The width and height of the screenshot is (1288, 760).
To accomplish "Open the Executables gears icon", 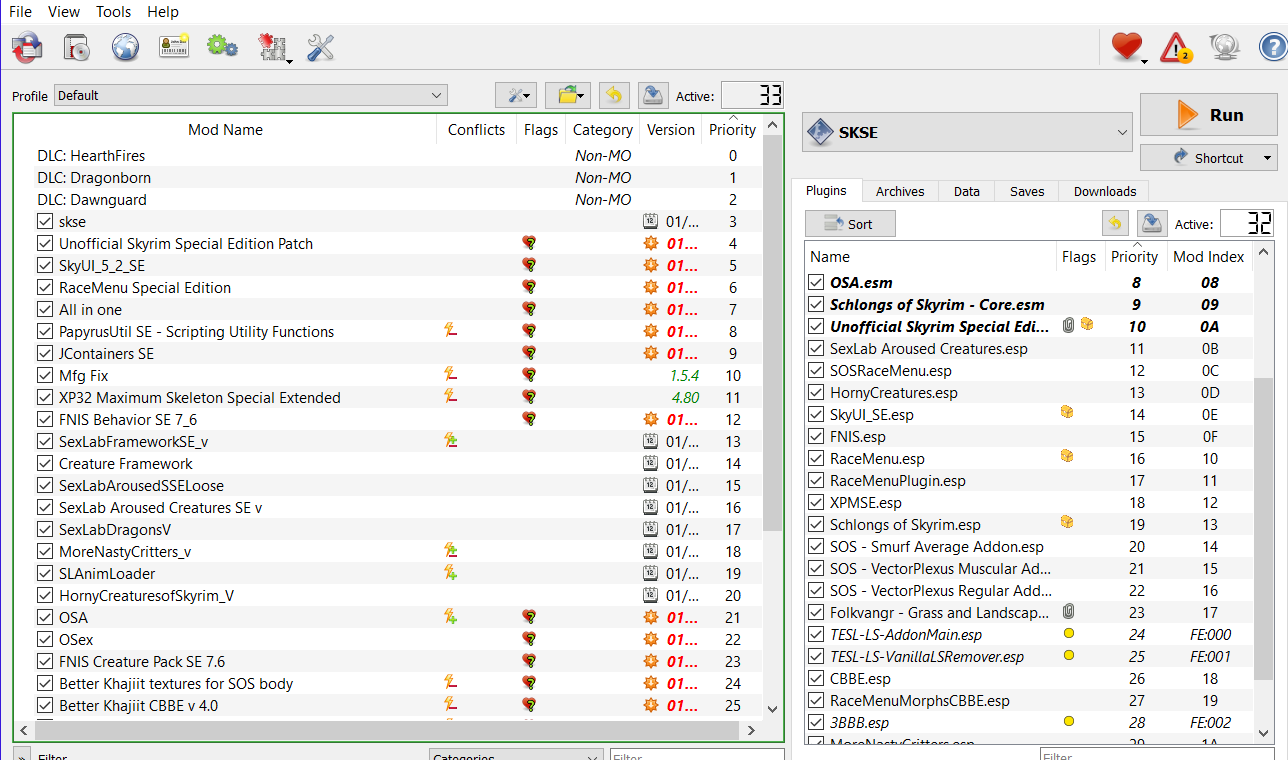I will [x=222, y=46].
